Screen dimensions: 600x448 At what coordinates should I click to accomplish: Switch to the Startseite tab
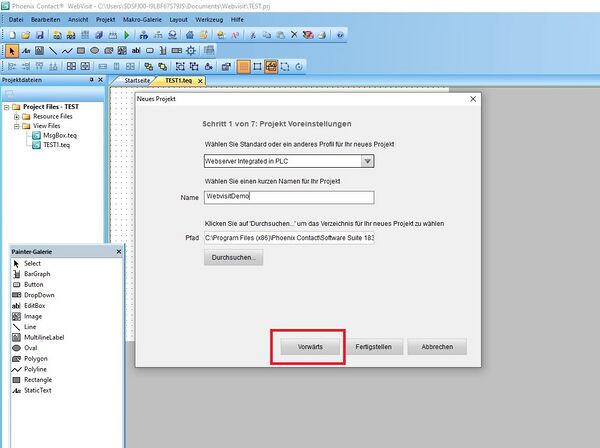coord(137,79)
